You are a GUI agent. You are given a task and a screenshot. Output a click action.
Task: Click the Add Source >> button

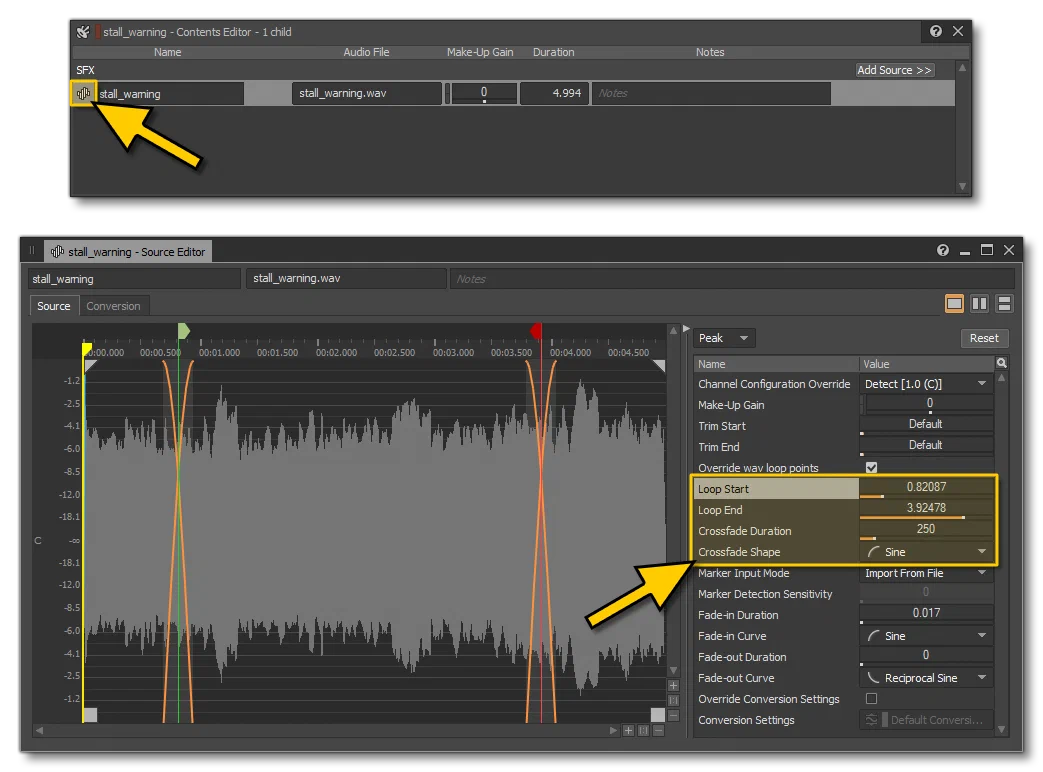895,70
